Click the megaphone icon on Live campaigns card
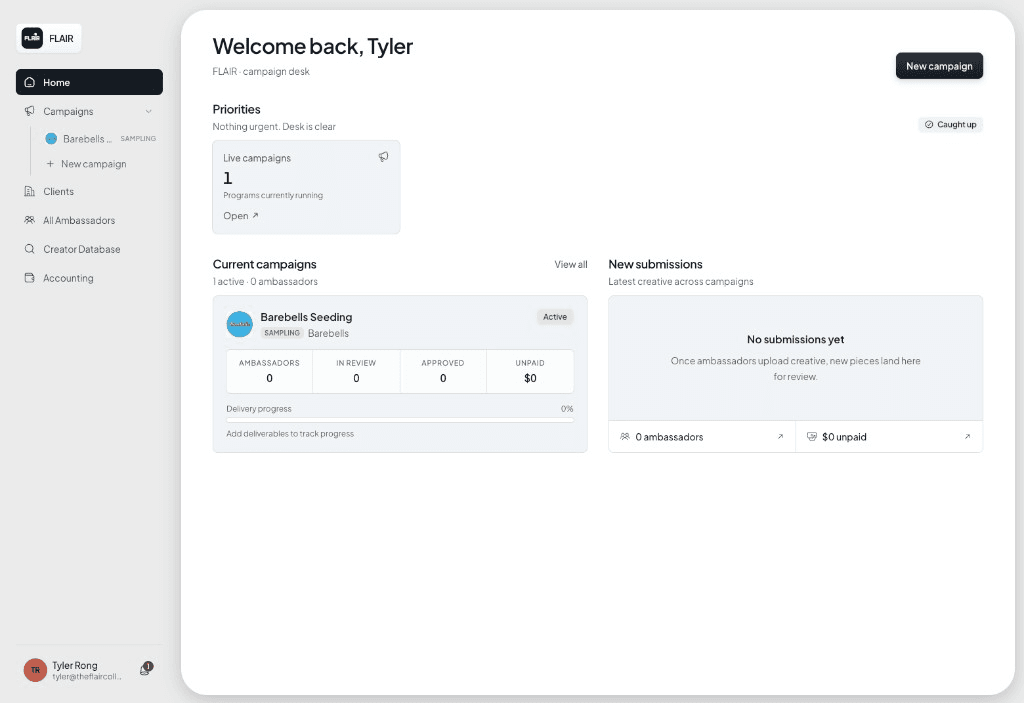 [x=383, y=157]
